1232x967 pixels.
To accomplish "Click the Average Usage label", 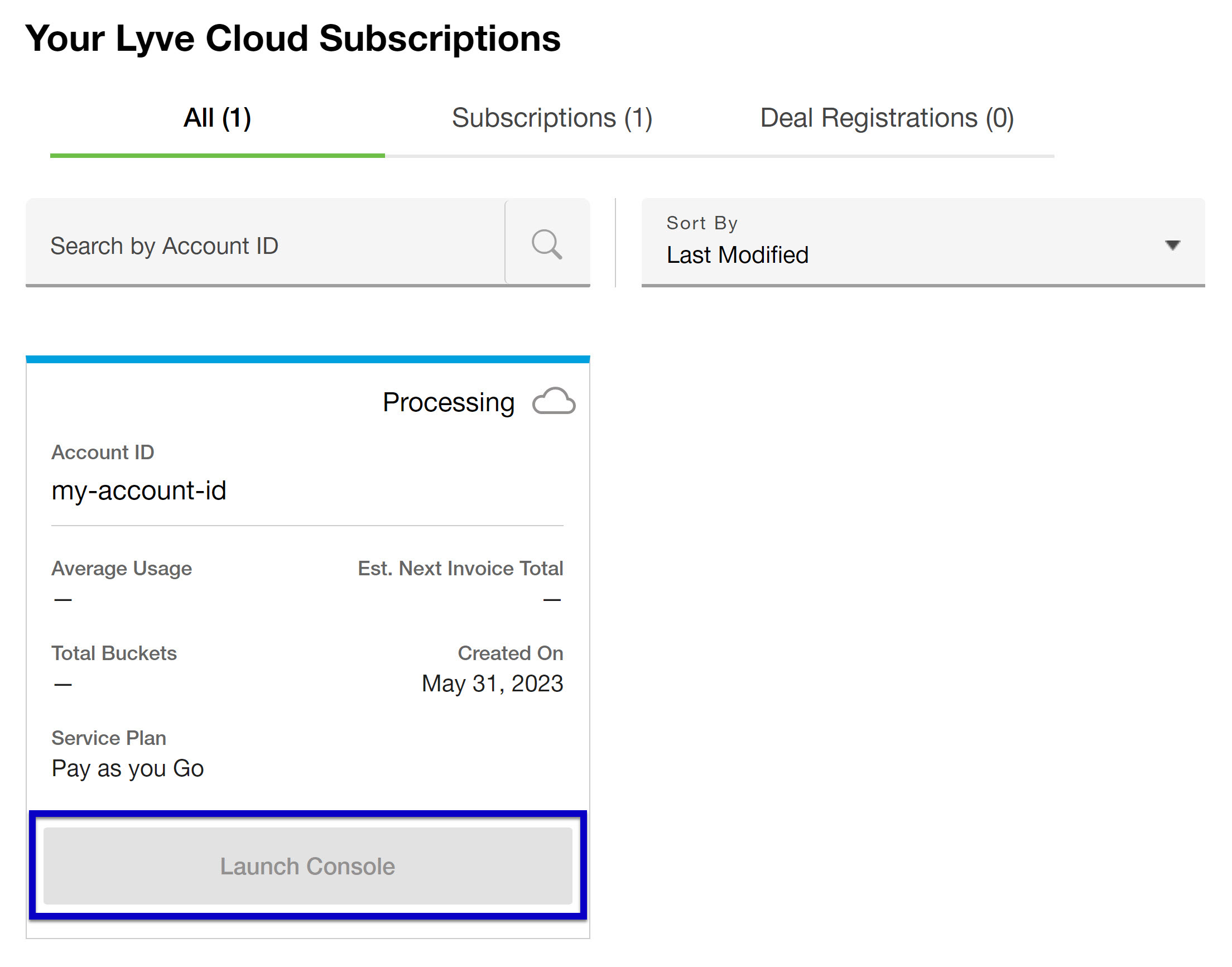I will (121, 568).
